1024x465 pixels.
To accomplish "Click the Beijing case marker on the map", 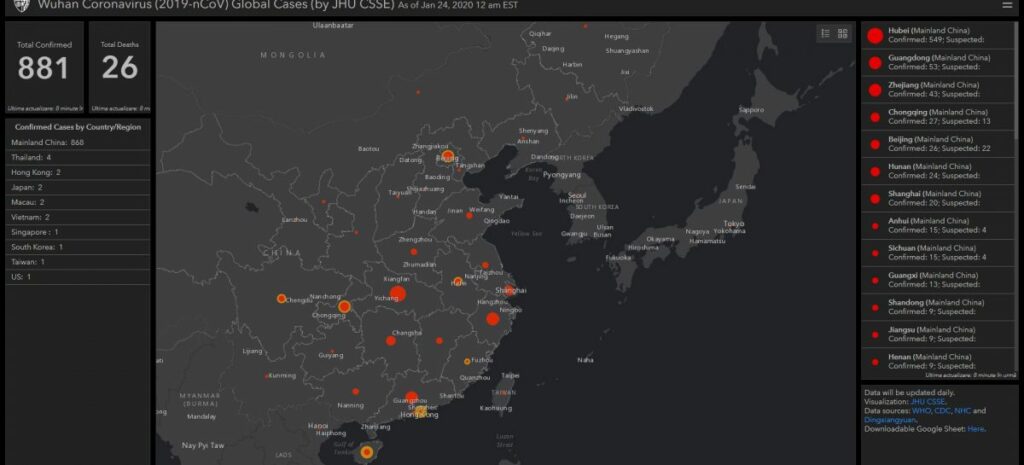I will pos(448,156).
